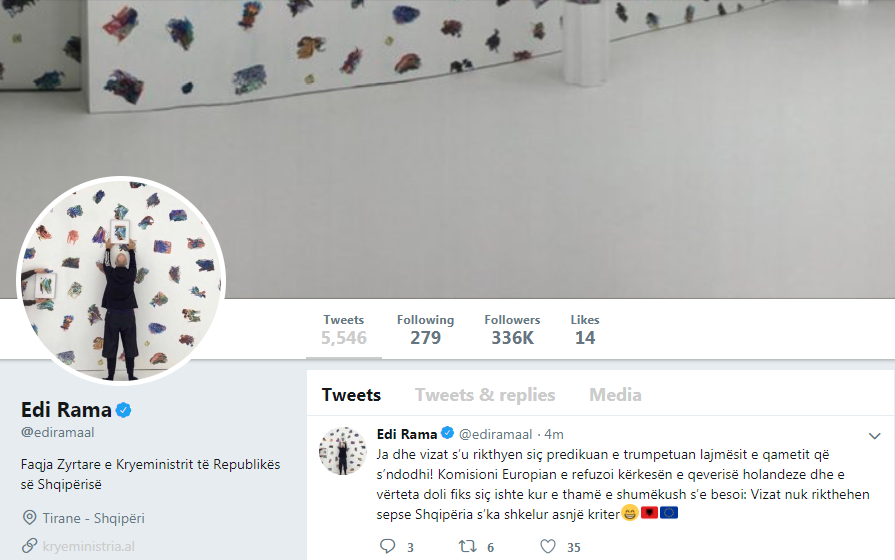This screenshot has height=560, width=895.
Task: Select the Tweets timeline tab
Action: 351,394
